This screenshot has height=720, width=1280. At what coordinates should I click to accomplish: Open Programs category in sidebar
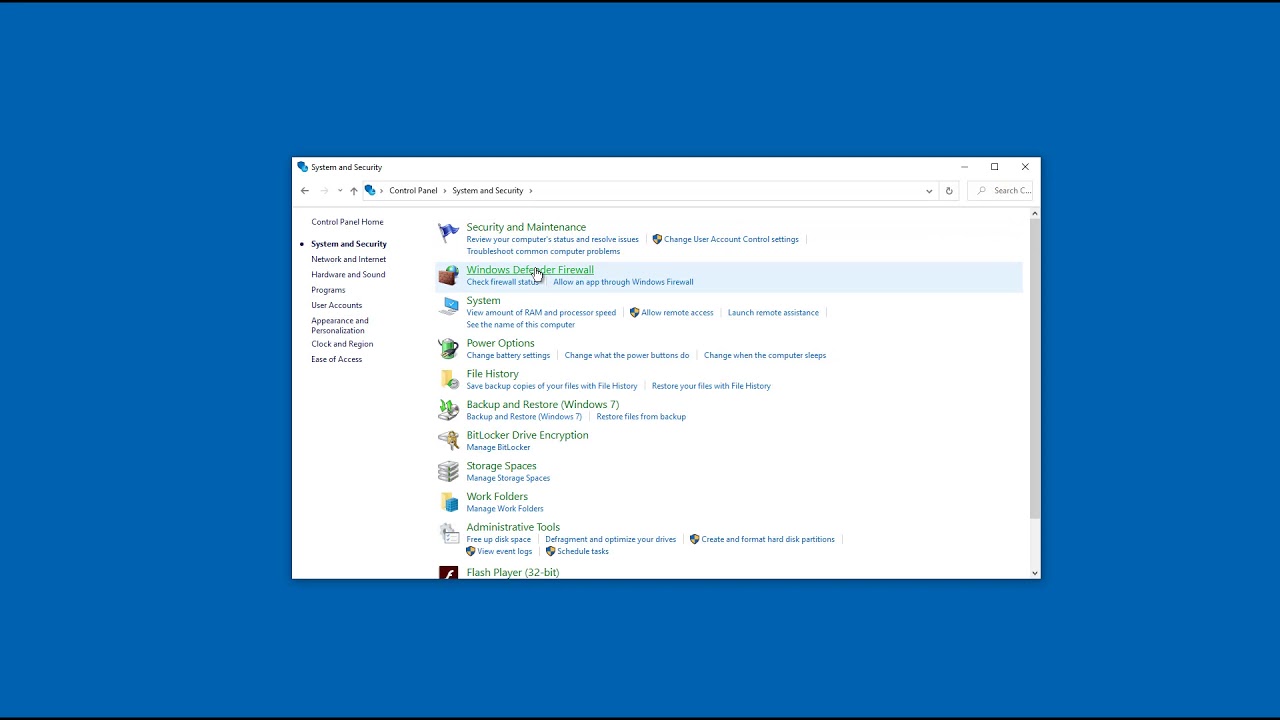point(328,290)
